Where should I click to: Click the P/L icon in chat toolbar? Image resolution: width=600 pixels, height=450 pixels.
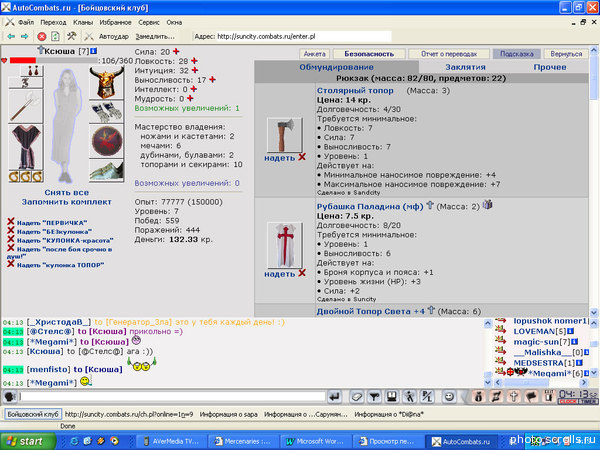tap(427, 397)
